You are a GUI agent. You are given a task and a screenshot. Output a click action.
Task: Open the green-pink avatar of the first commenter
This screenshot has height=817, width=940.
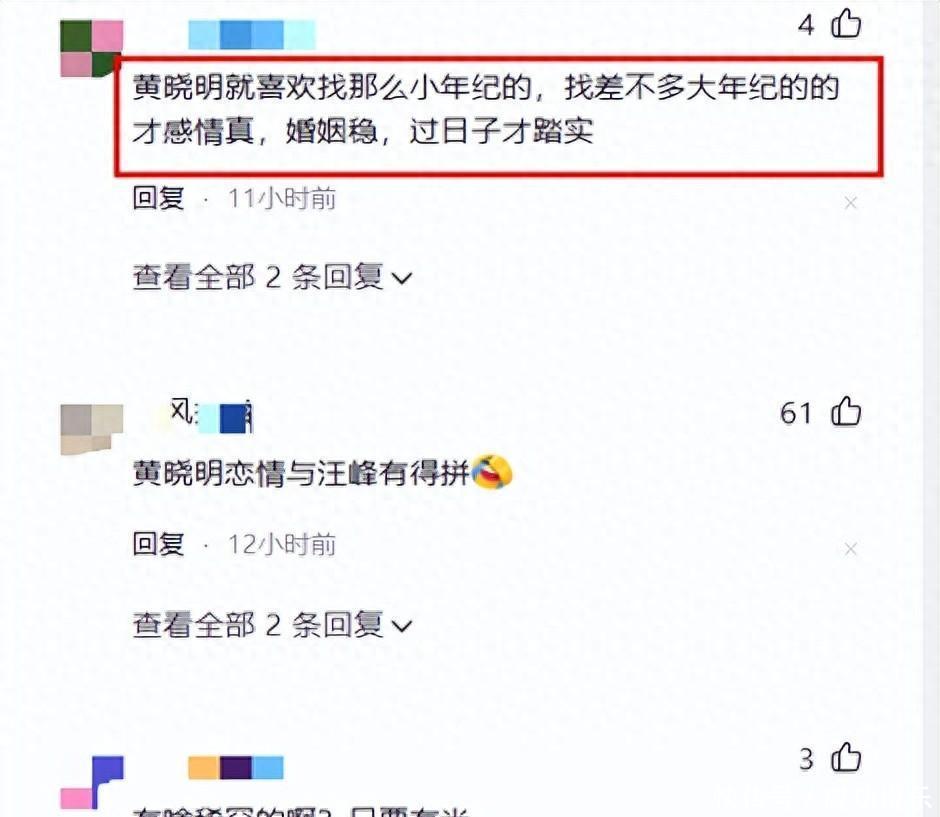pos(92,49)
